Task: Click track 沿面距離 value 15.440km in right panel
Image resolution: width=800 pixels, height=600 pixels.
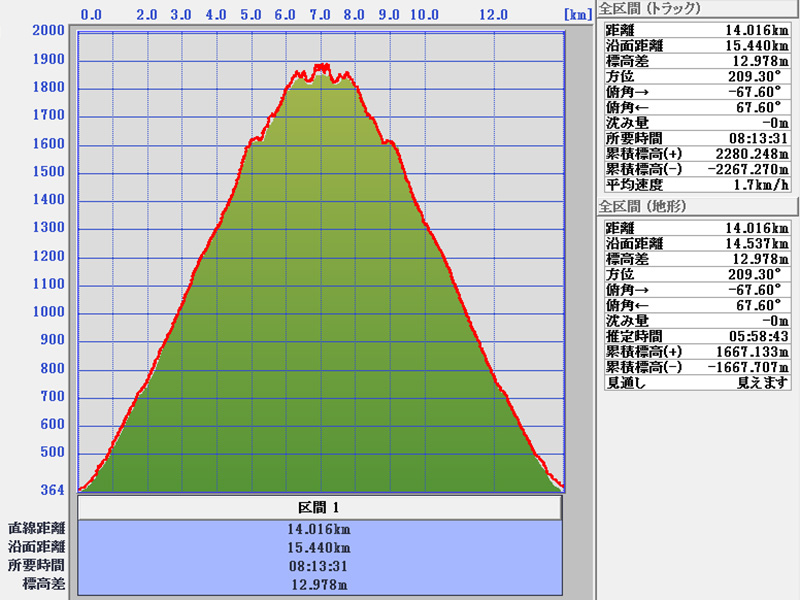Action: (757, 46)
